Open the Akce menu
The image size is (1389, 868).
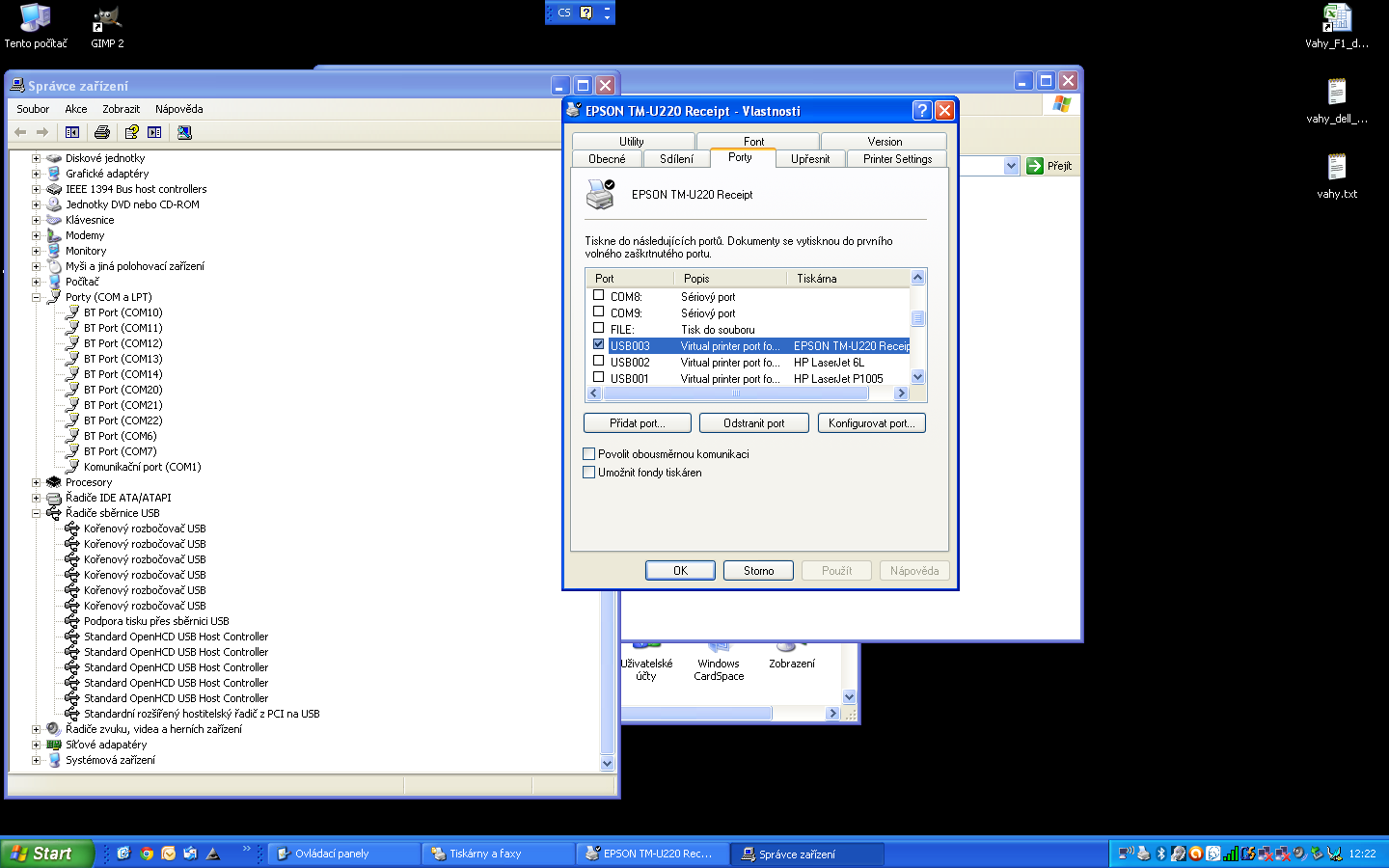pyautogui.click(x=76, y=109)
